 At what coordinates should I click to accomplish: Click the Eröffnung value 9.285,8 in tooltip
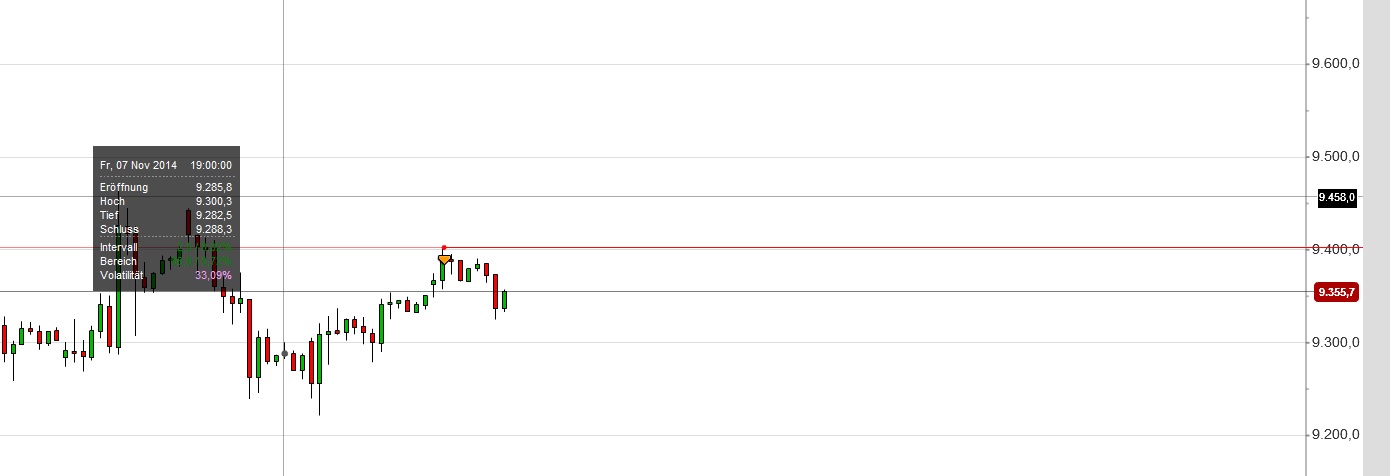click(214, 187)
